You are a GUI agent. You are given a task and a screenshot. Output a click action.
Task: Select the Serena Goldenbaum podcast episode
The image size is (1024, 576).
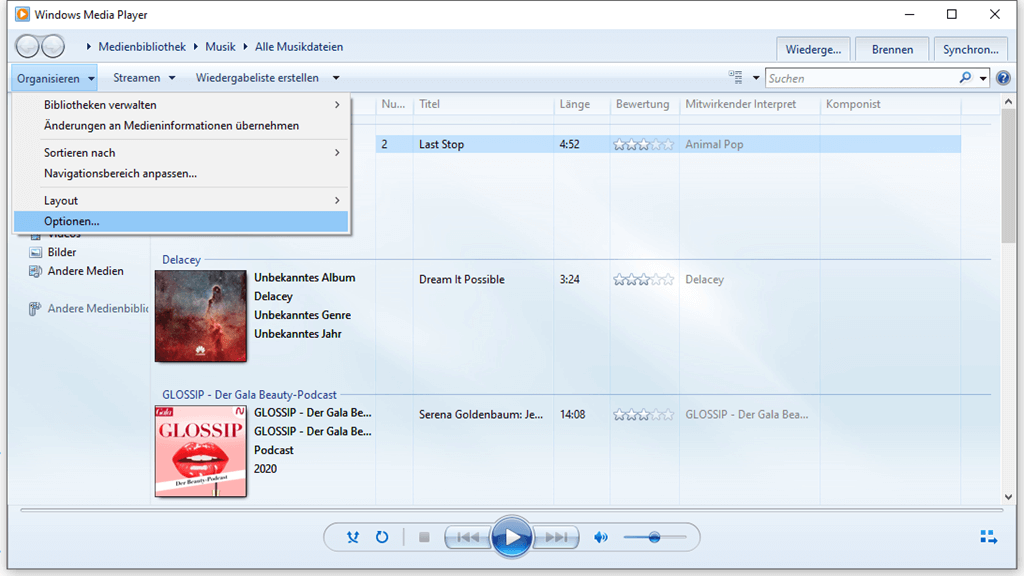point(481,415)
